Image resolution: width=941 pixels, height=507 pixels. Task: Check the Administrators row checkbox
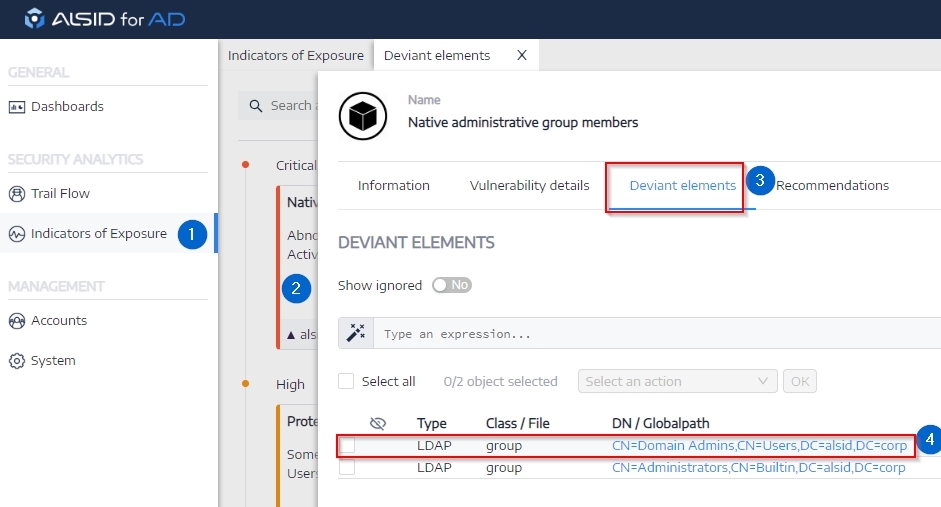(347, 467)
